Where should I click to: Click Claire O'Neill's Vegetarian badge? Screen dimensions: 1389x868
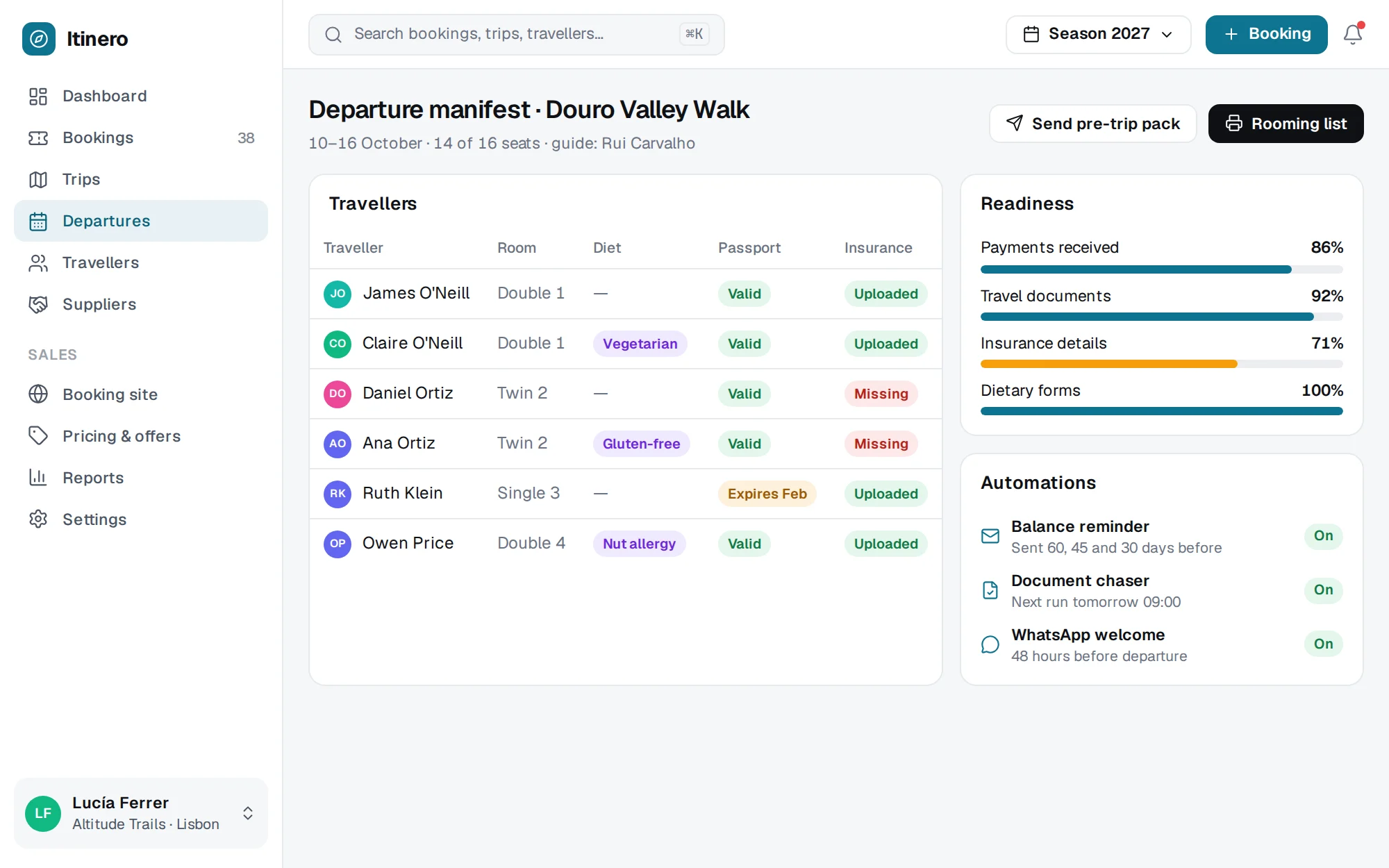pos(640,344)
